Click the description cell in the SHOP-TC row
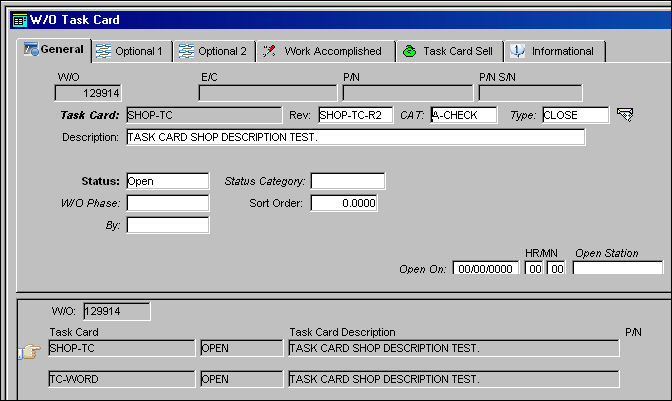This screenshot has height=401, width=672. (x=454, y=348)
